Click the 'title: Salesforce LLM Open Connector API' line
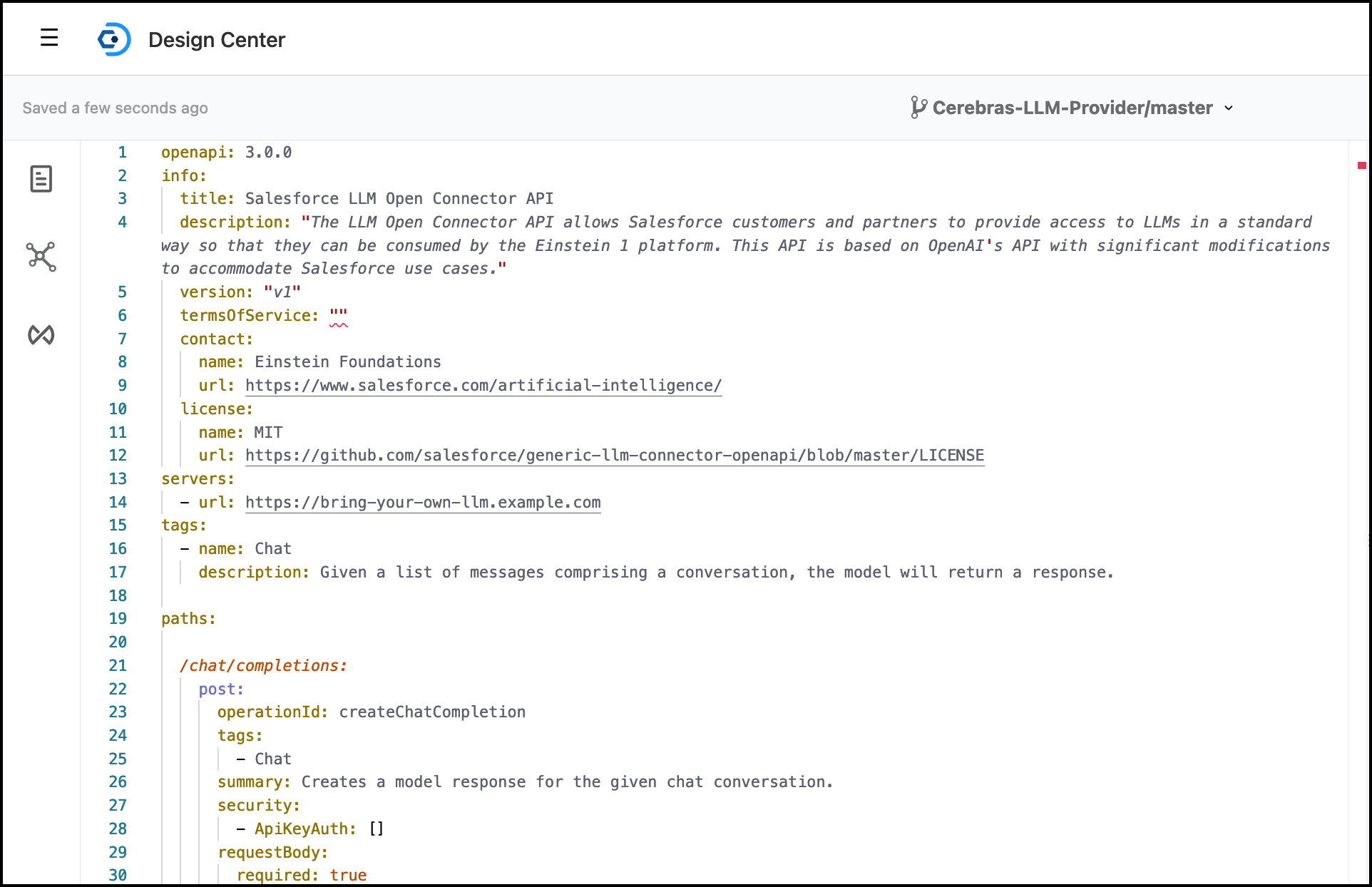The width and height of the screenshot is (1372, 887). click(x=367, y=199)
